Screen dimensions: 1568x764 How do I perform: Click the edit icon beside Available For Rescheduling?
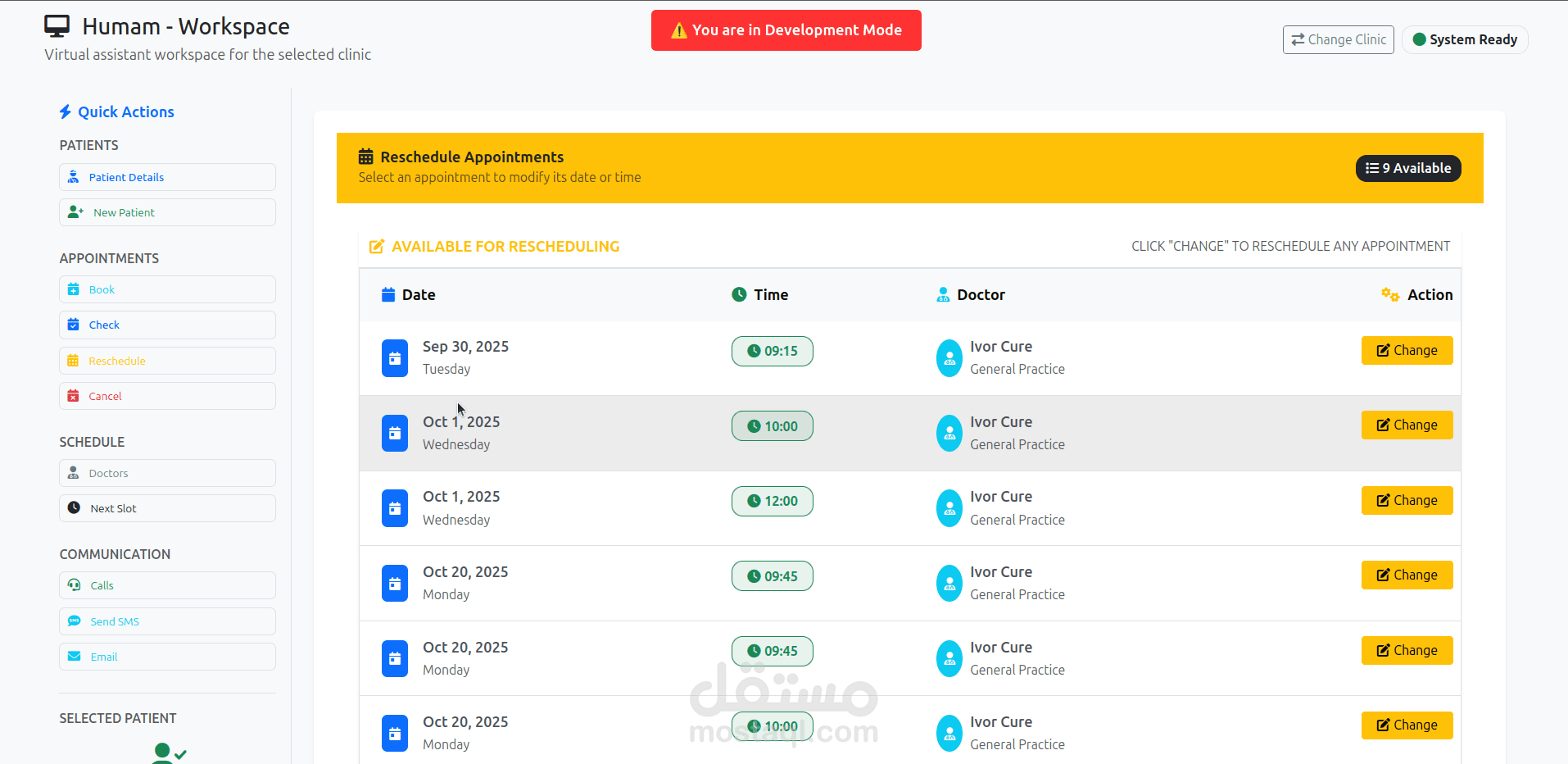377,247
